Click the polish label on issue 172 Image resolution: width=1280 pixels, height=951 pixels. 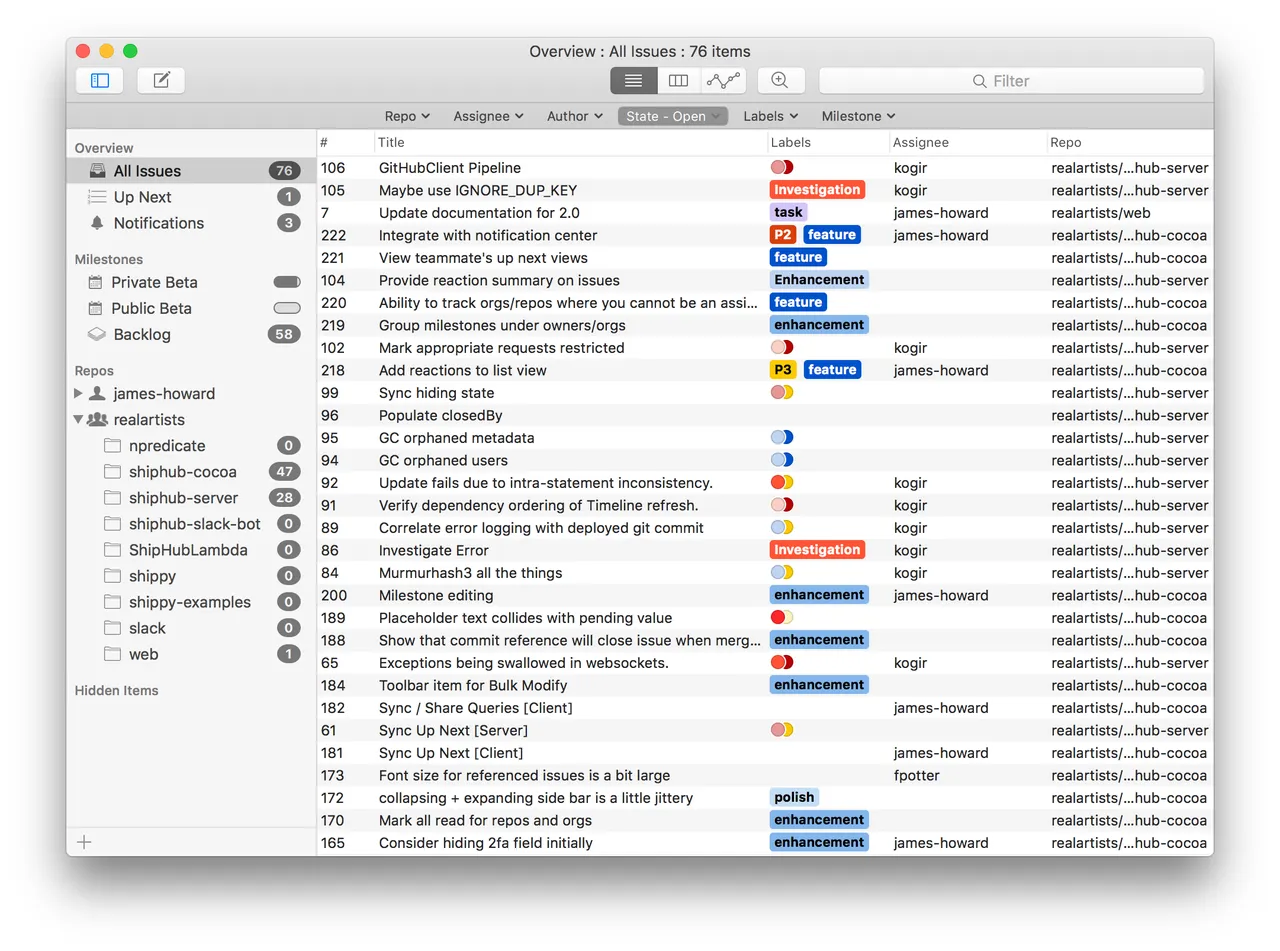[x=794, y=797]
